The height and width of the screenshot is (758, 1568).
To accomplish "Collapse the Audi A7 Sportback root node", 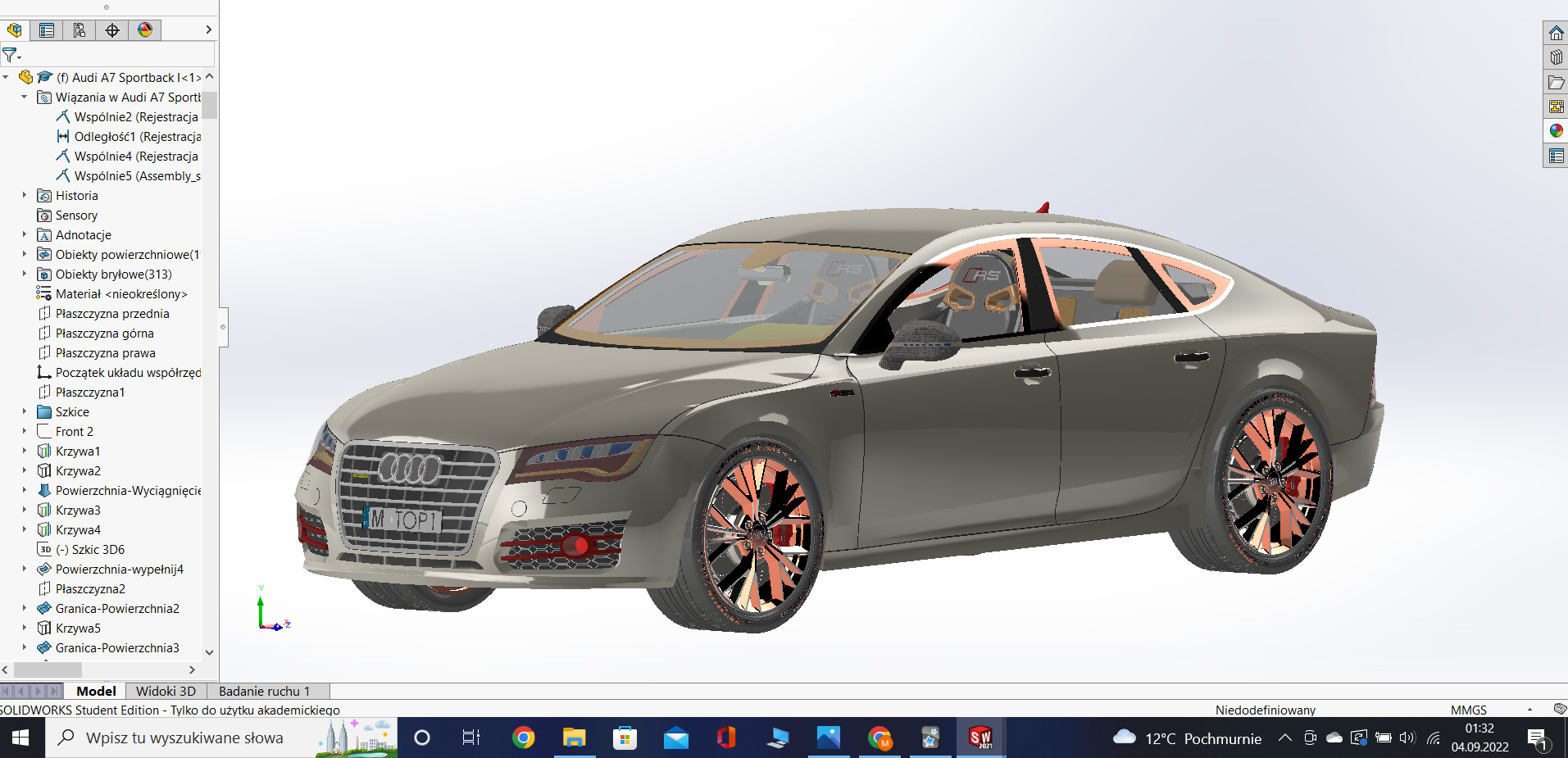I will click(x=6, y=77).
